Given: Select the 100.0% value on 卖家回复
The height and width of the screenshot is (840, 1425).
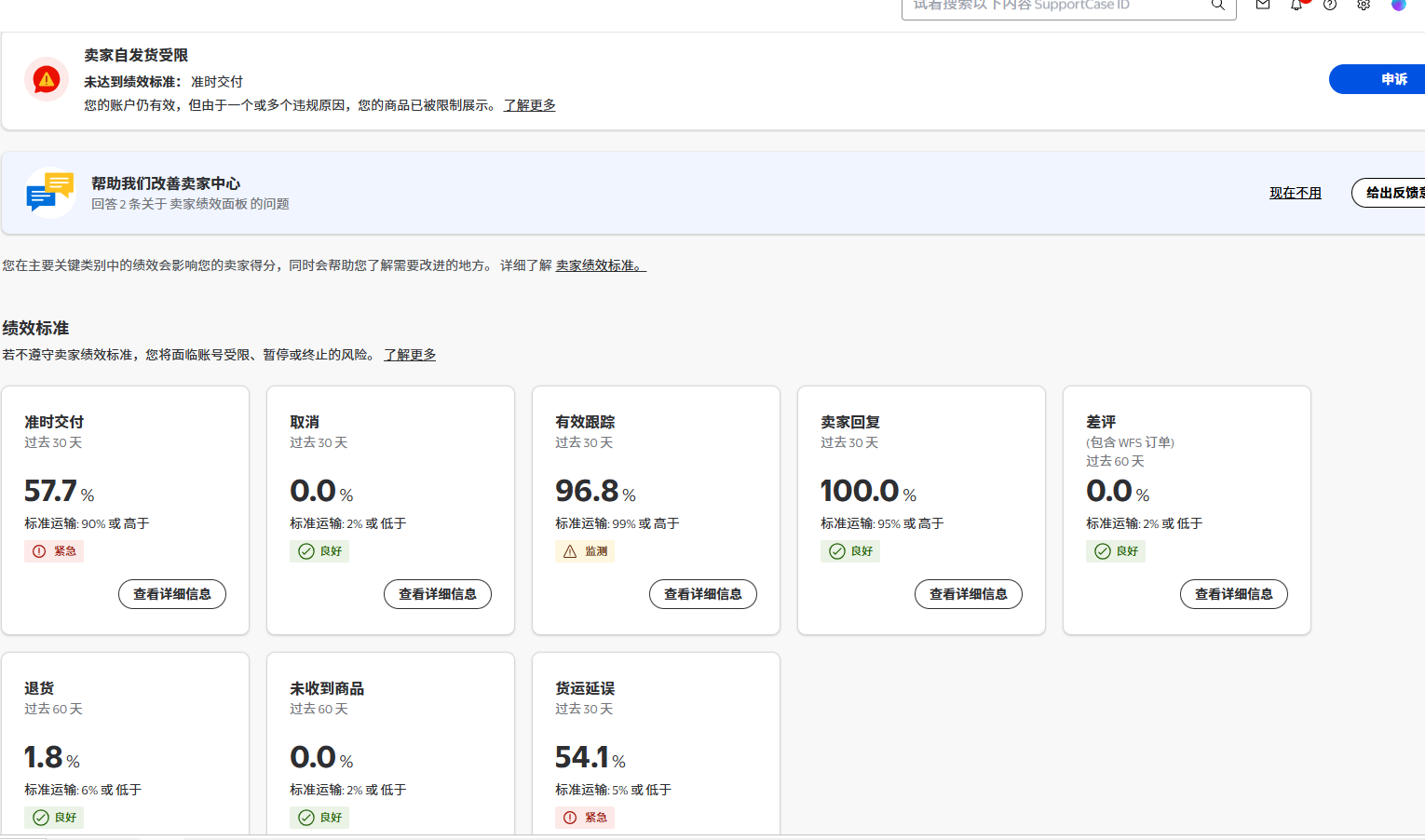Looking at the screenshot, I should (869, 491).
